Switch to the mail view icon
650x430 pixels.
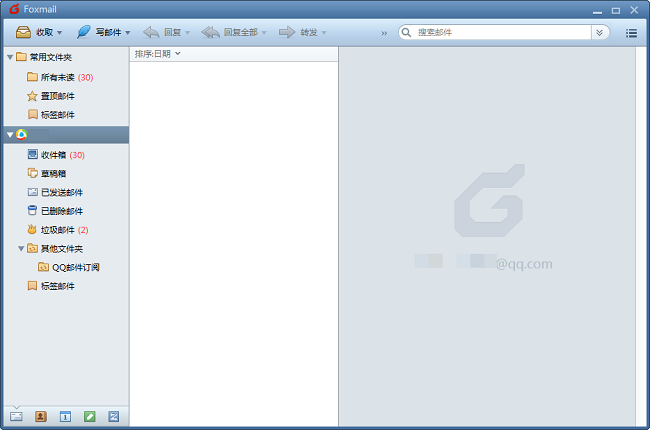pos(16,417)
